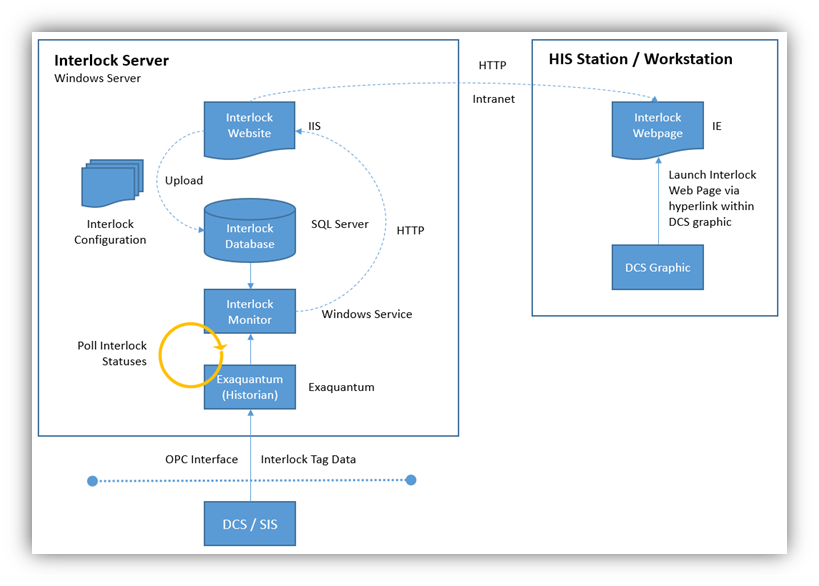
Task: Open the Interlock Monitor component
Action: 249,310
